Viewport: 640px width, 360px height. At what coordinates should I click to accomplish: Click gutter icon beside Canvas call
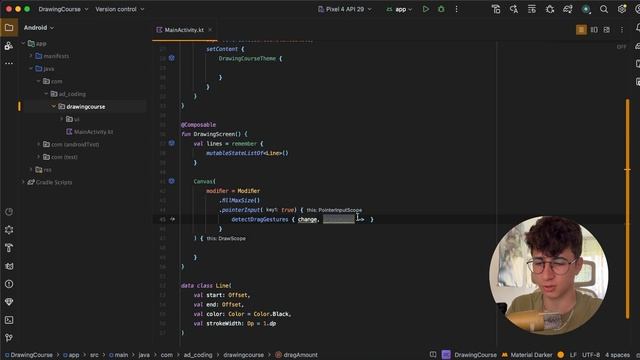click(x=172, y=181)
